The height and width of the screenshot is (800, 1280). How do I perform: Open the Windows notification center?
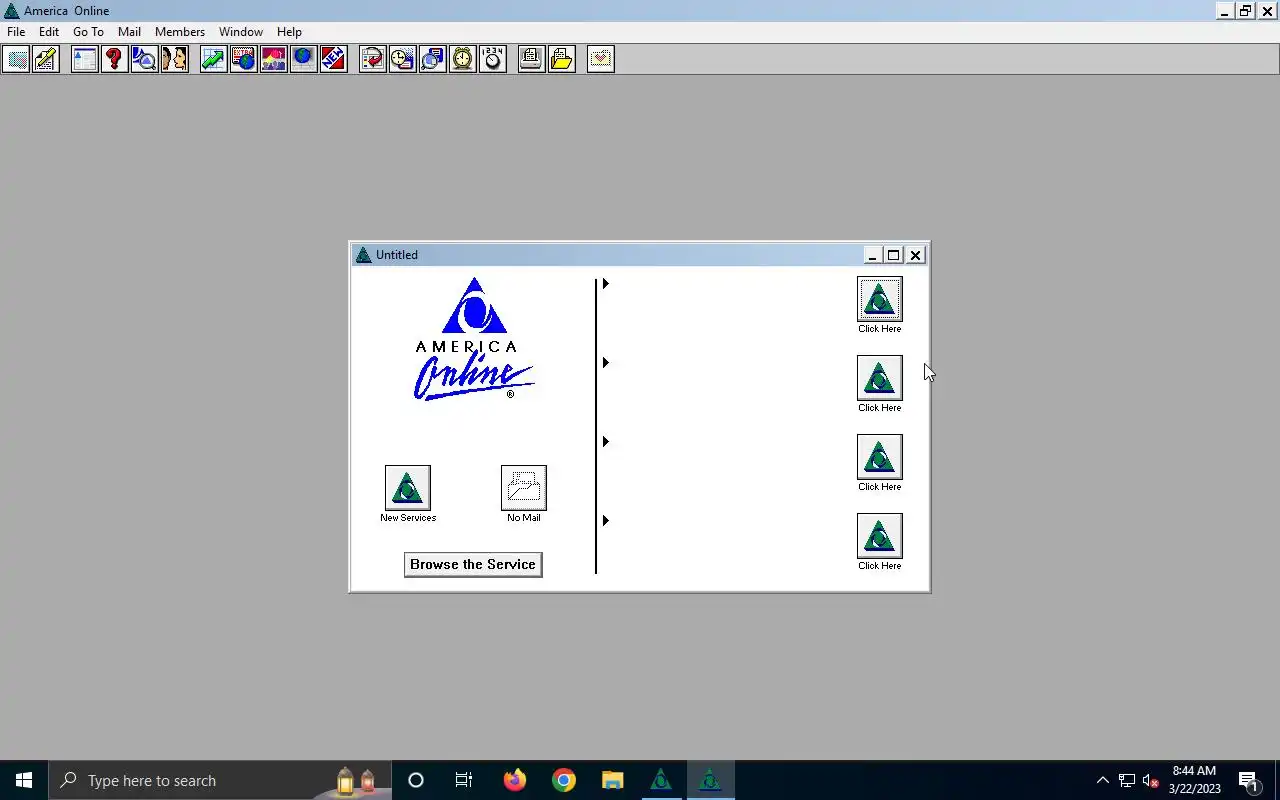click(1249, 780)
